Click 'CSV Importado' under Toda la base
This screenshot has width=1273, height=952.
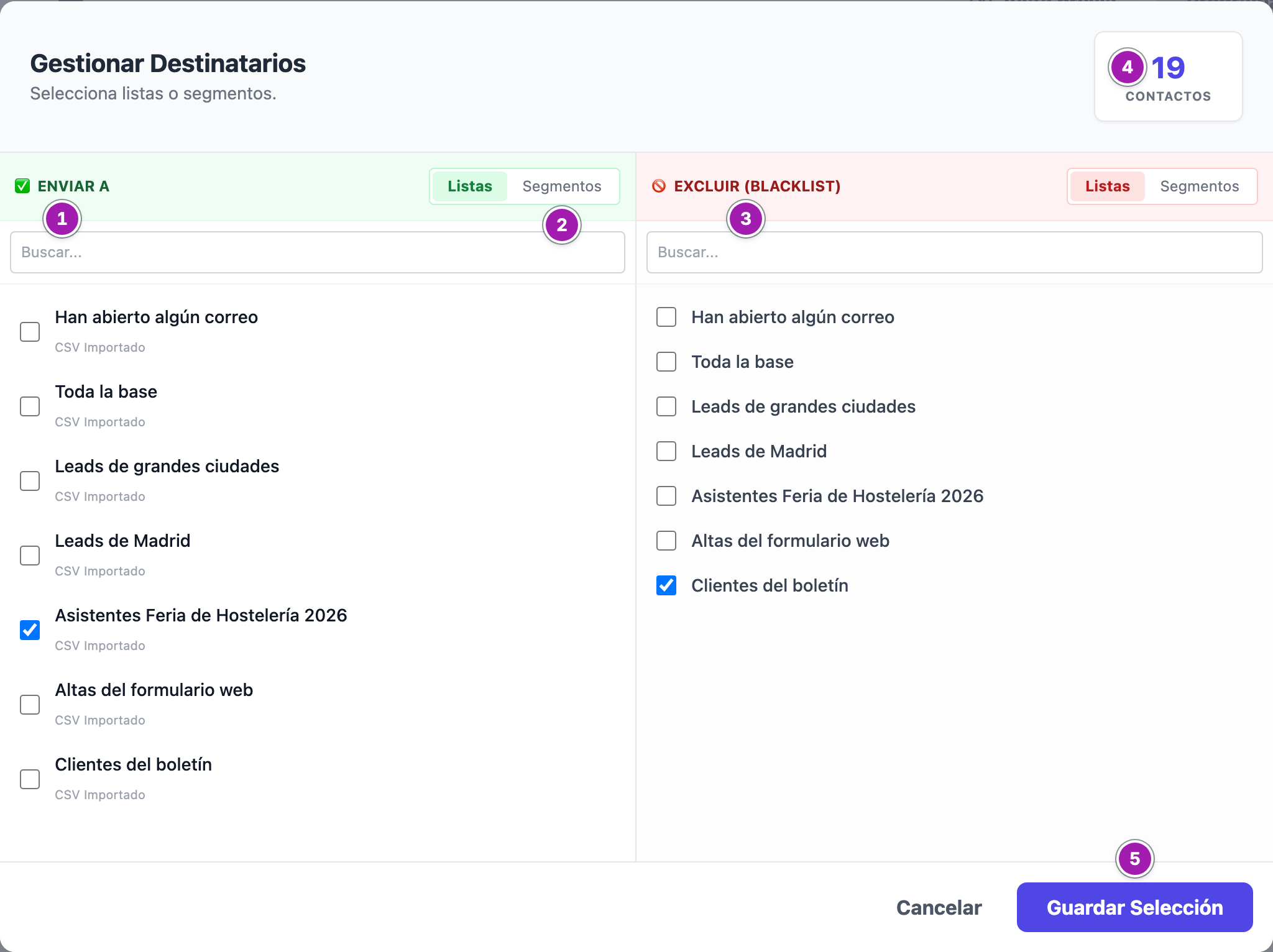(x=100, y=422)
